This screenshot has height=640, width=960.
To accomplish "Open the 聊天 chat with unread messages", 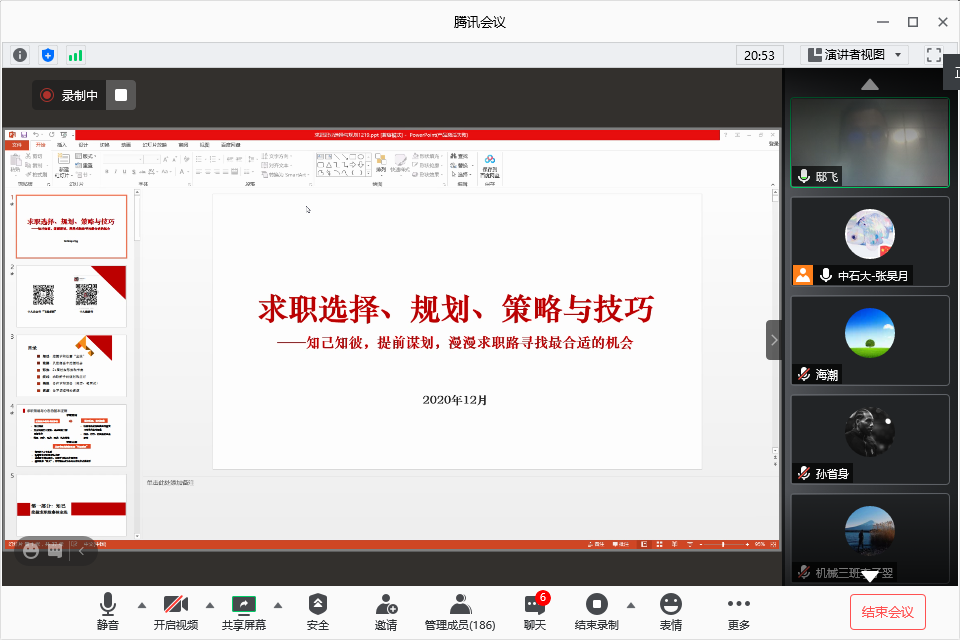I will tap(535, 611).
